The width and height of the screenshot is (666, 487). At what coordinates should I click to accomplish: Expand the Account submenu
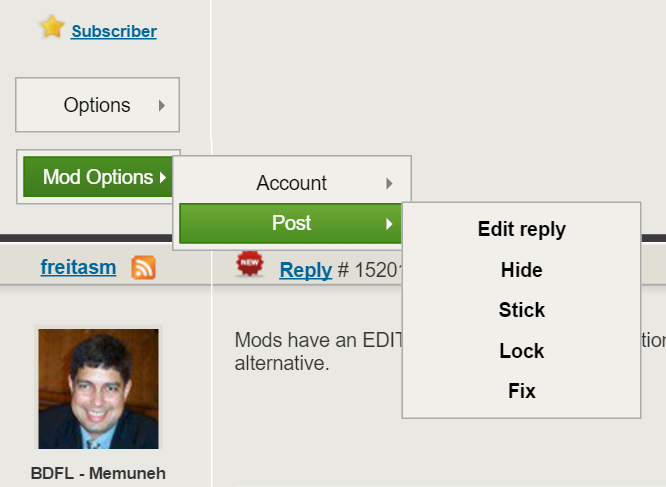tap(291, 183)
